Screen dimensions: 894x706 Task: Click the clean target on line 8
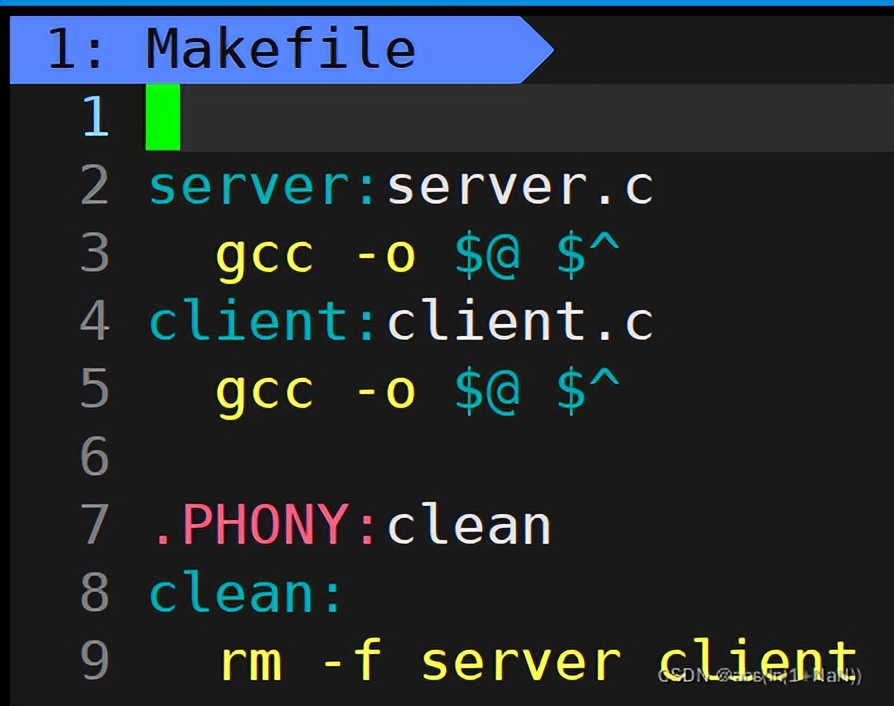pyautogui.click(x=230, y=591)
